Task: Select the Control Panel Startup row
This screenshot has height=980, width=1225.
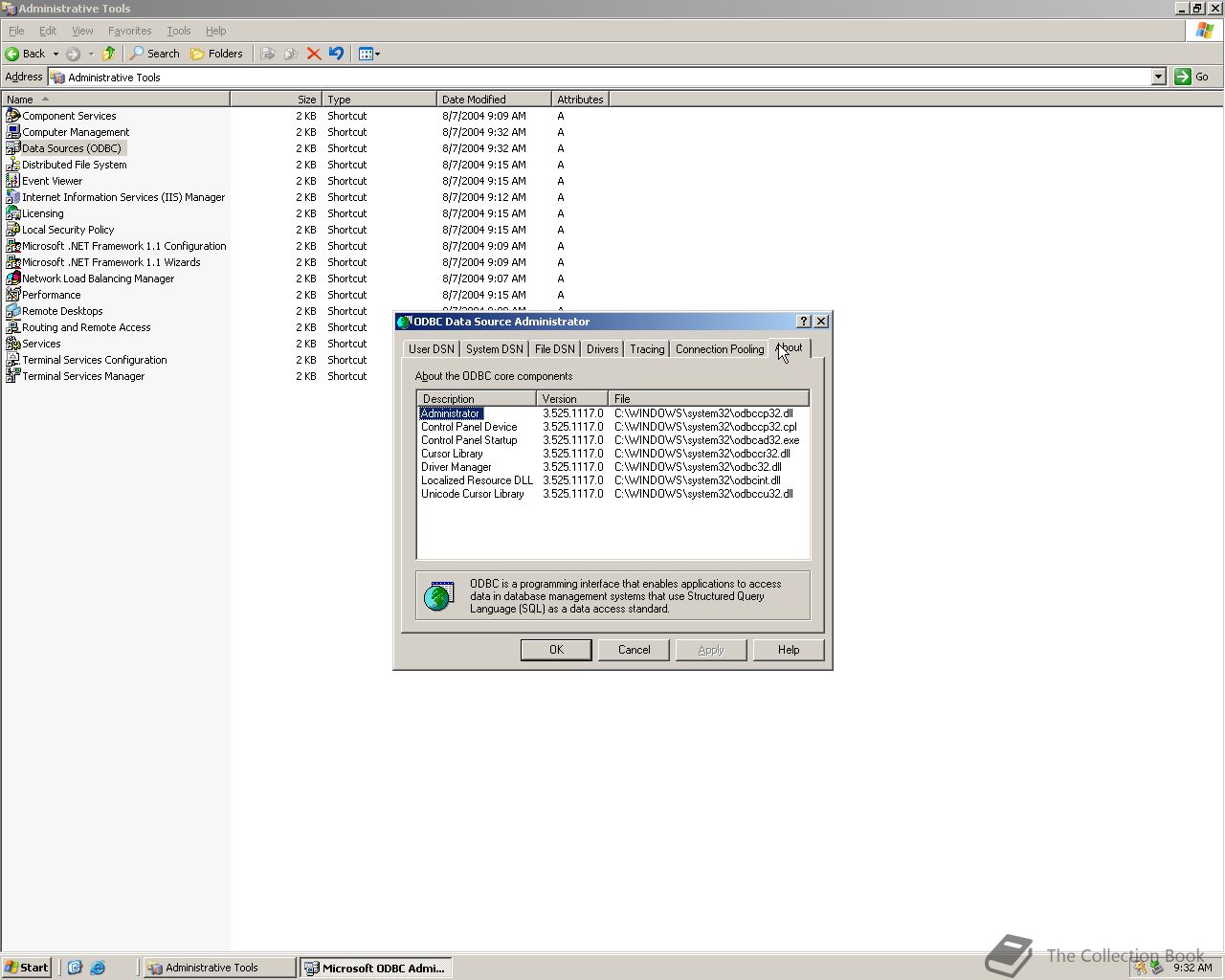Action: (x=612, y=440)
